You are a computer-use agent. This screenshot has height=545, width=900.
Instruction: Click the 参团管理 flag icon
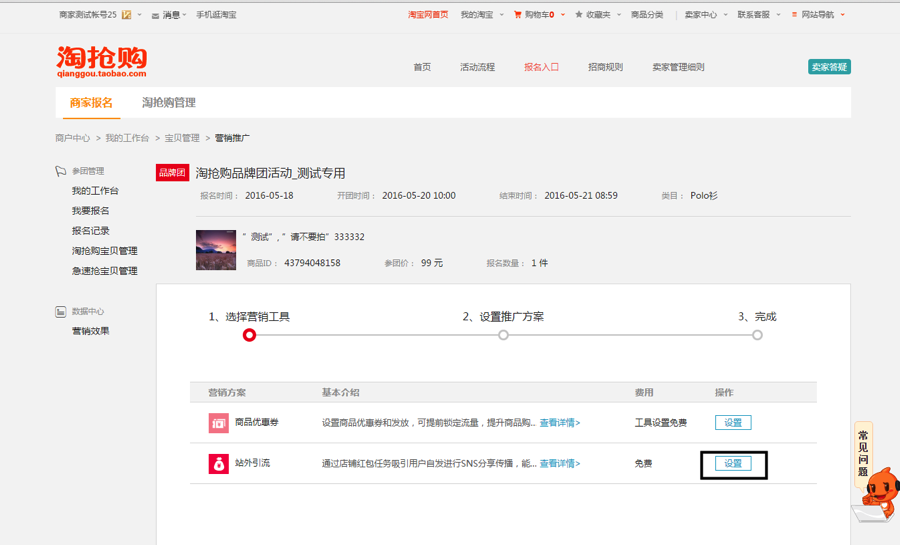(x=60, y=171)
